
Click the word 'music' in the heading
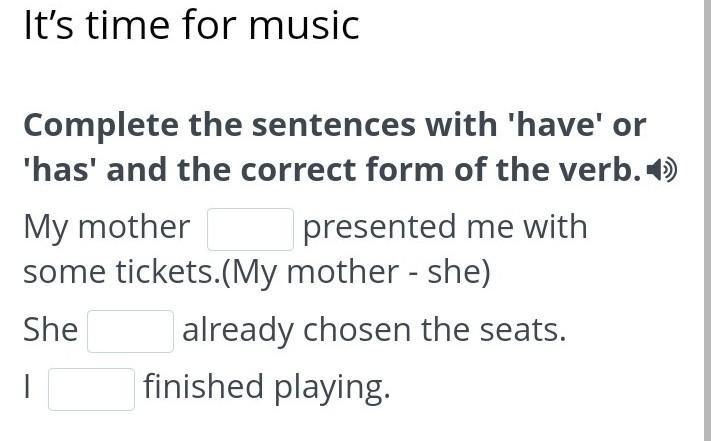(x=303, y=25)
